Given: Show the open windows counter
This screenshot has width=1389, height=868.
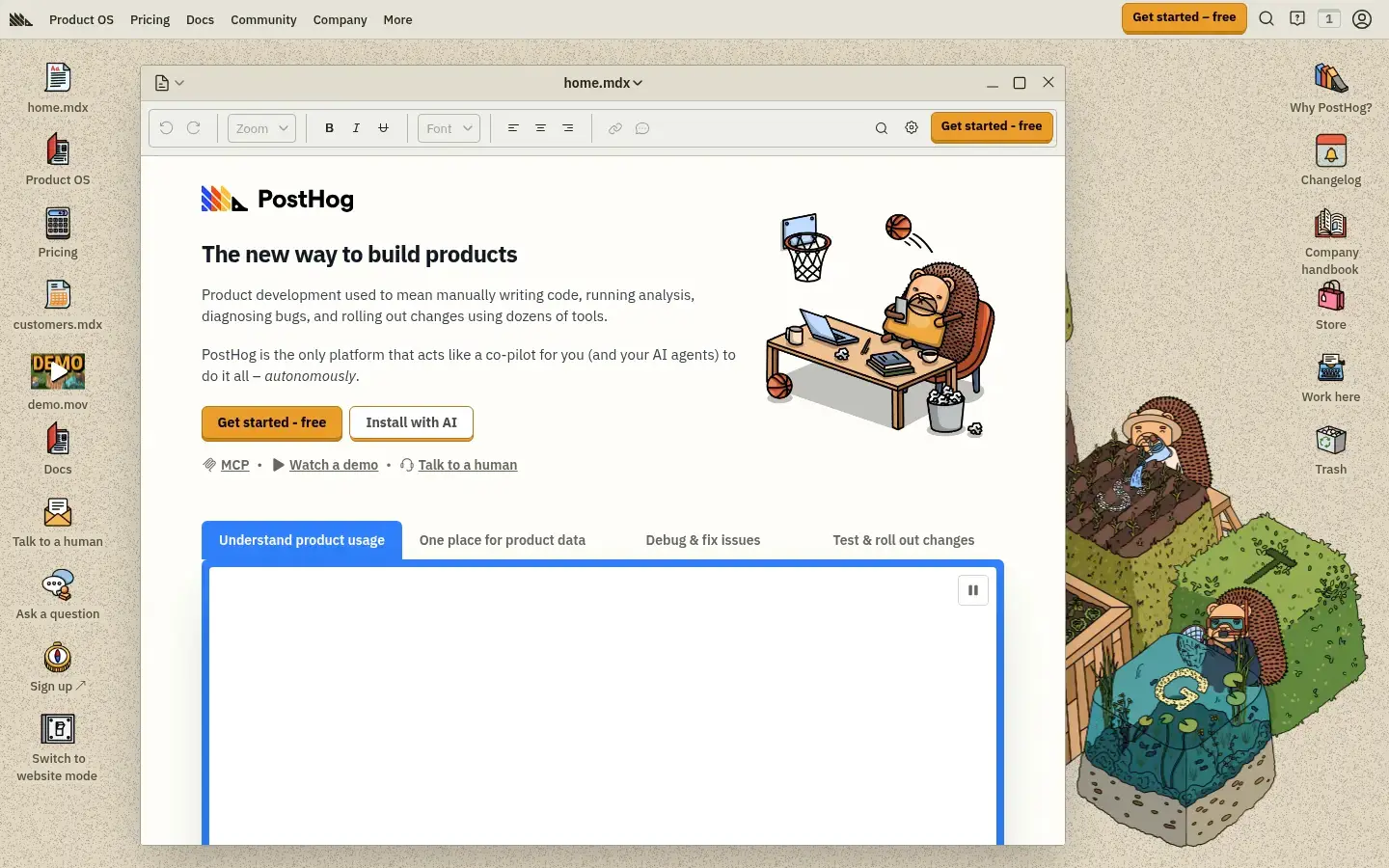Looking at the screenshot, I should tap(1329, 18).
